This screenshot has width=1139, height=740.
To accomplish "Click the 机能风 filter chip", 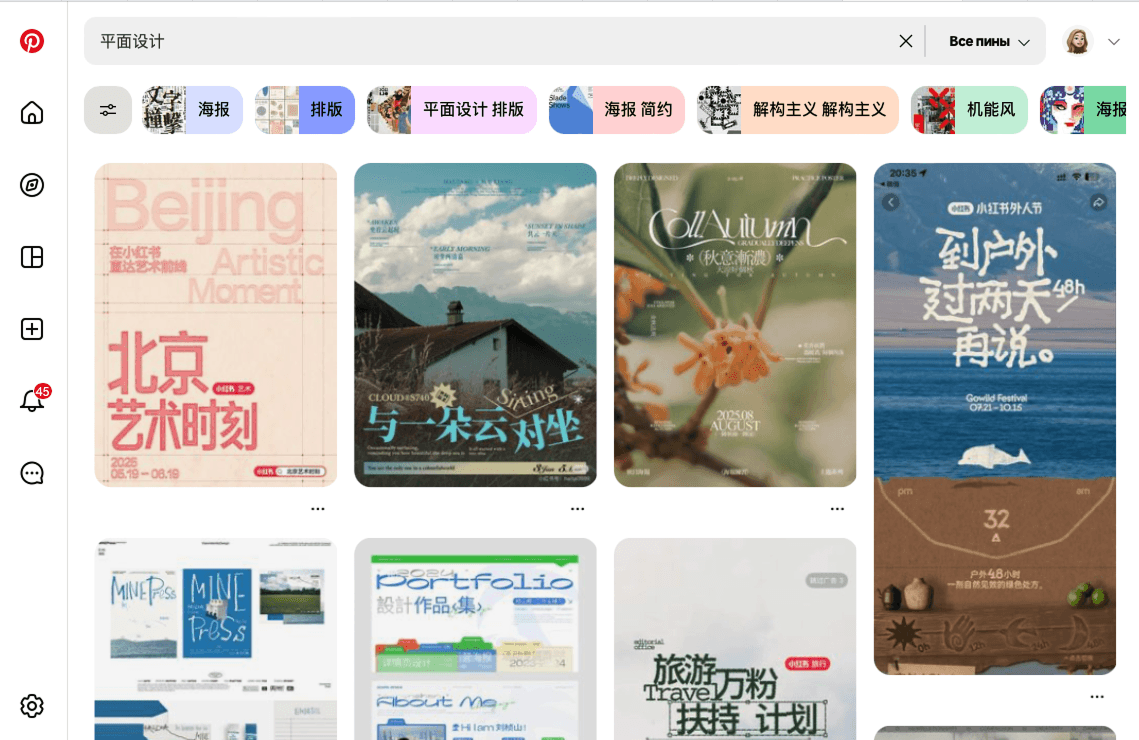I will (x=969, y=110).
